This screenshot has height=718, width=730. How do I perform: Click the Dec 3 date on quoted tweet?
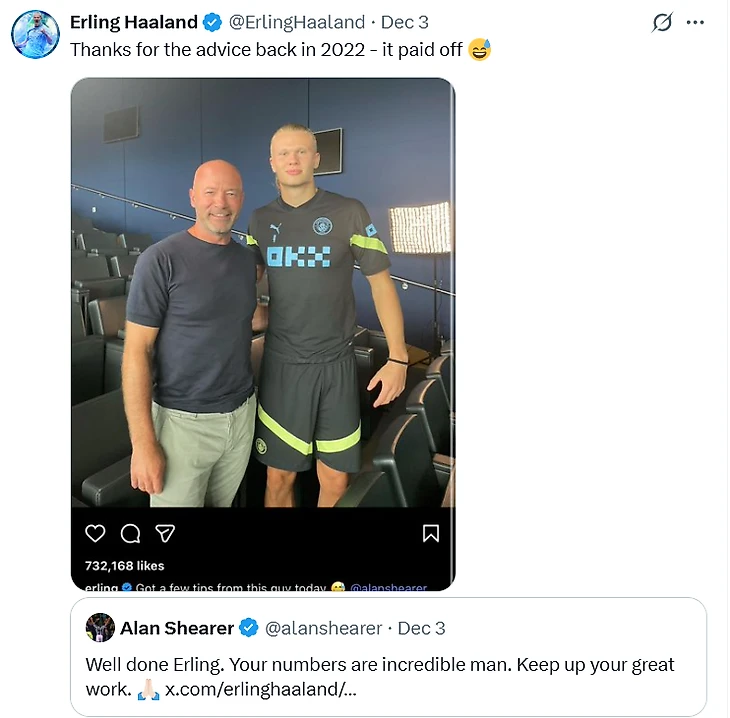[x=421, y=628]
